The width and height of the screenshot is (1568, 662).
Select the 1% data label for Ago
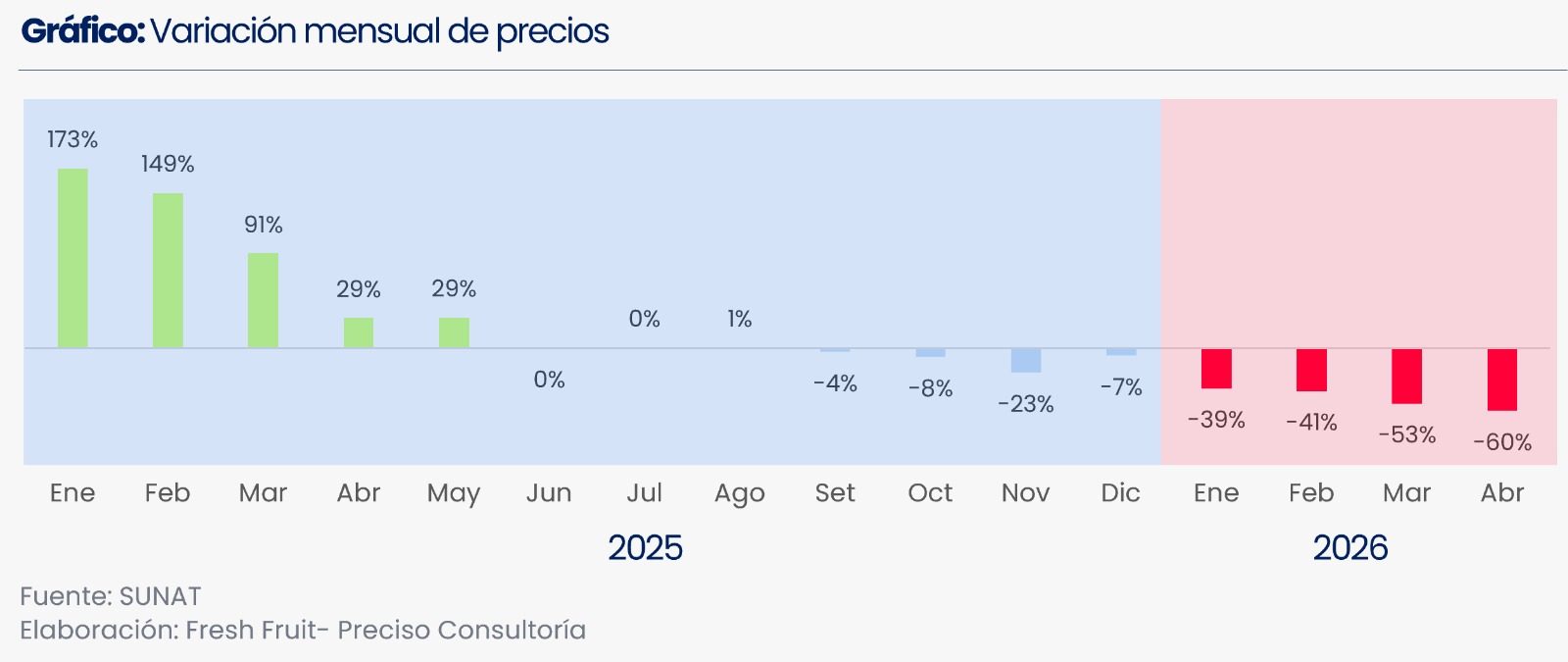click(x=740, y=319)
